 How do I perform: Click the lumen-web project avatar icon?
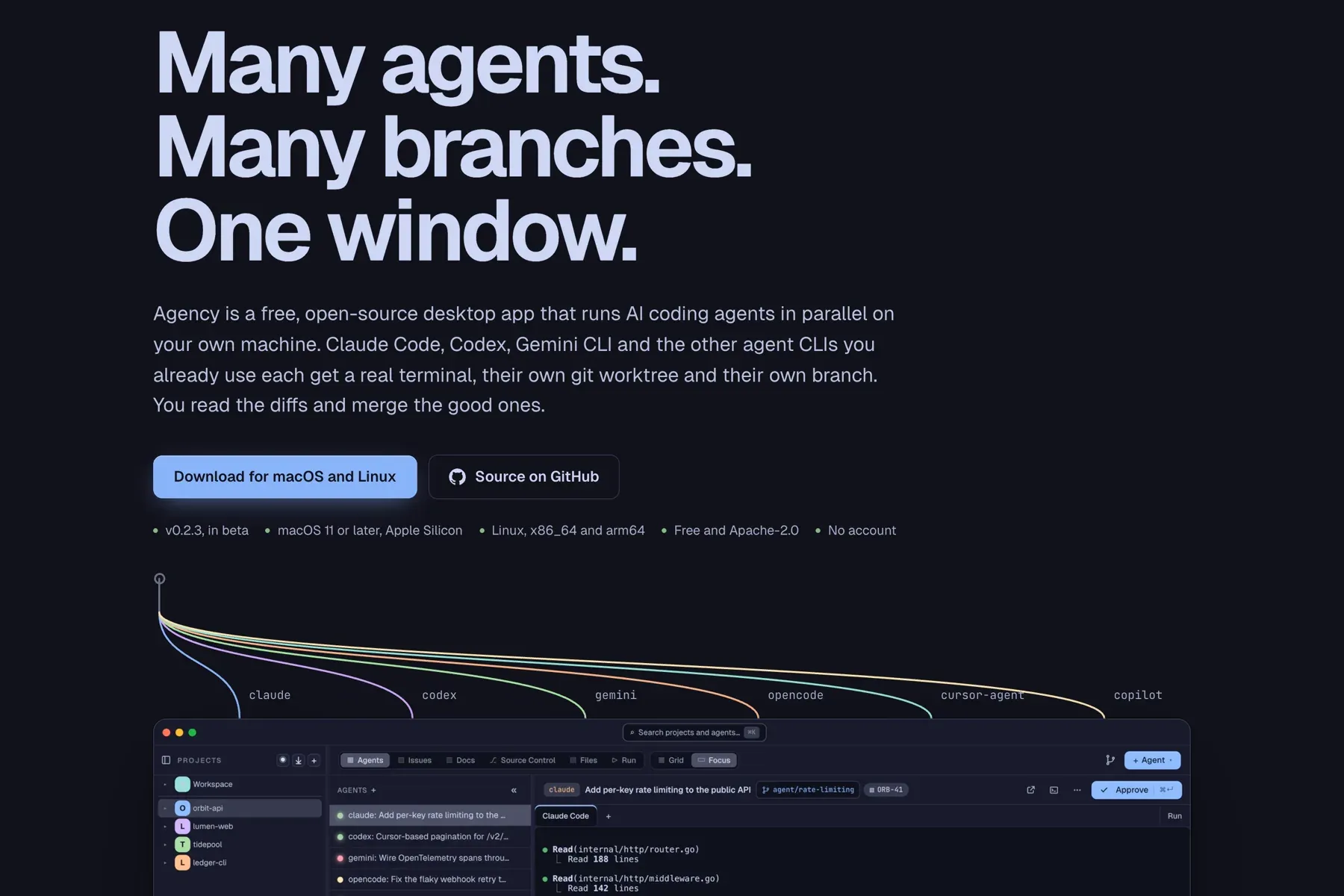coord(182,827)
